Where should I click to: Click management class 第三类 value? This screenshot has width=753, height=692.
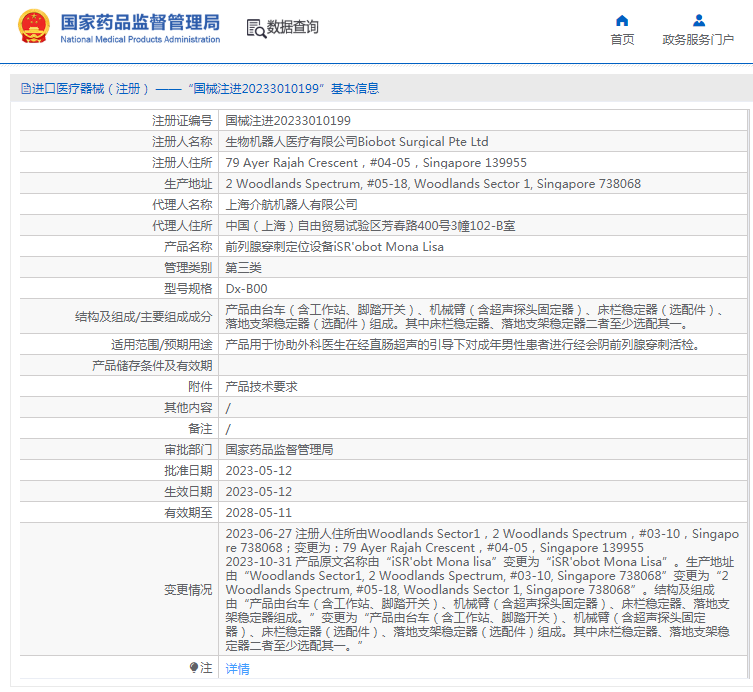coord(243,268)
